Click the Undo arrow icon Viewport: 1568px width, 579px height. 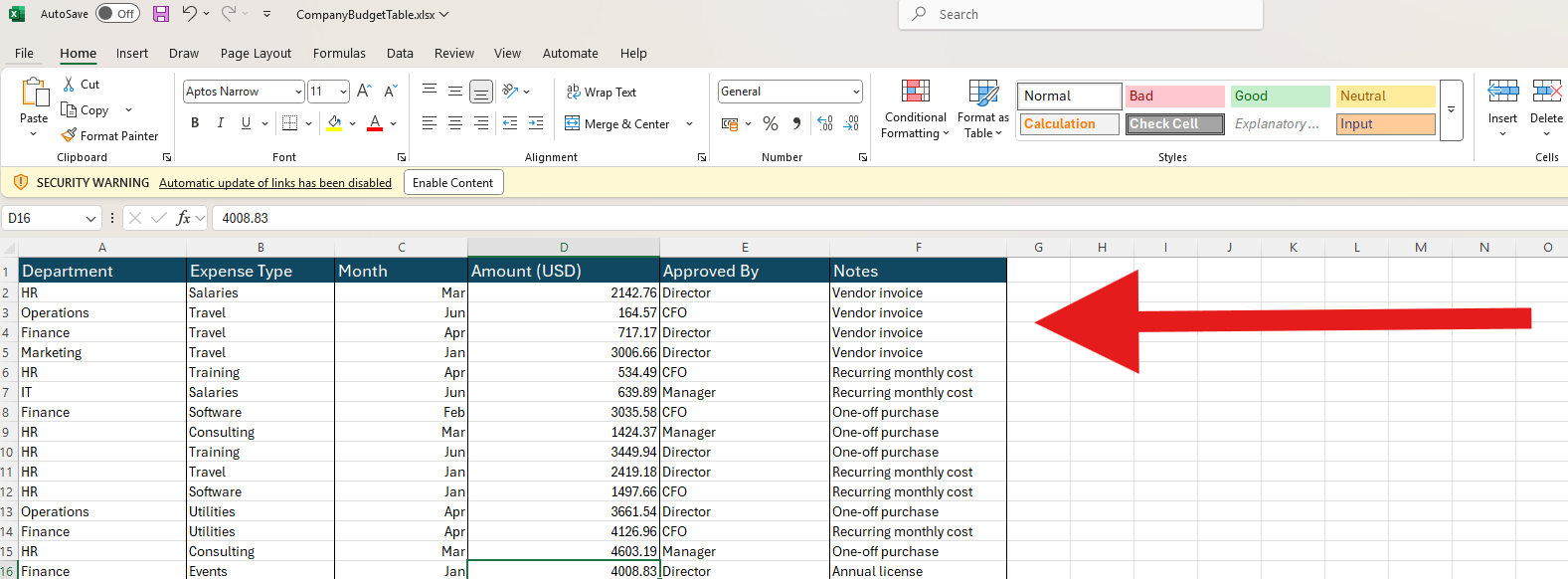point(189,14)
